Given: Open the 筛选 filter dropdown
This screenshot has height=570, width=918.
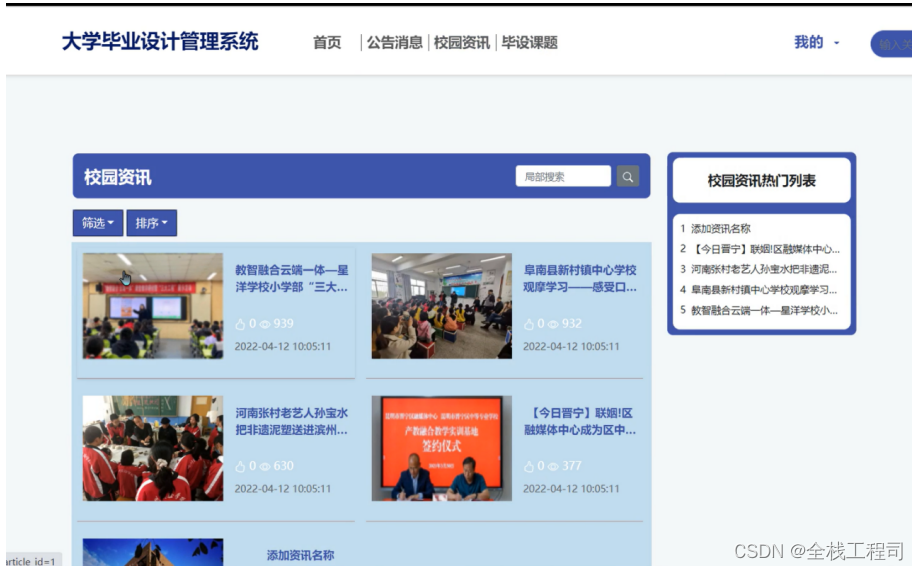Looking at the screenshot, I should [98, 223].
